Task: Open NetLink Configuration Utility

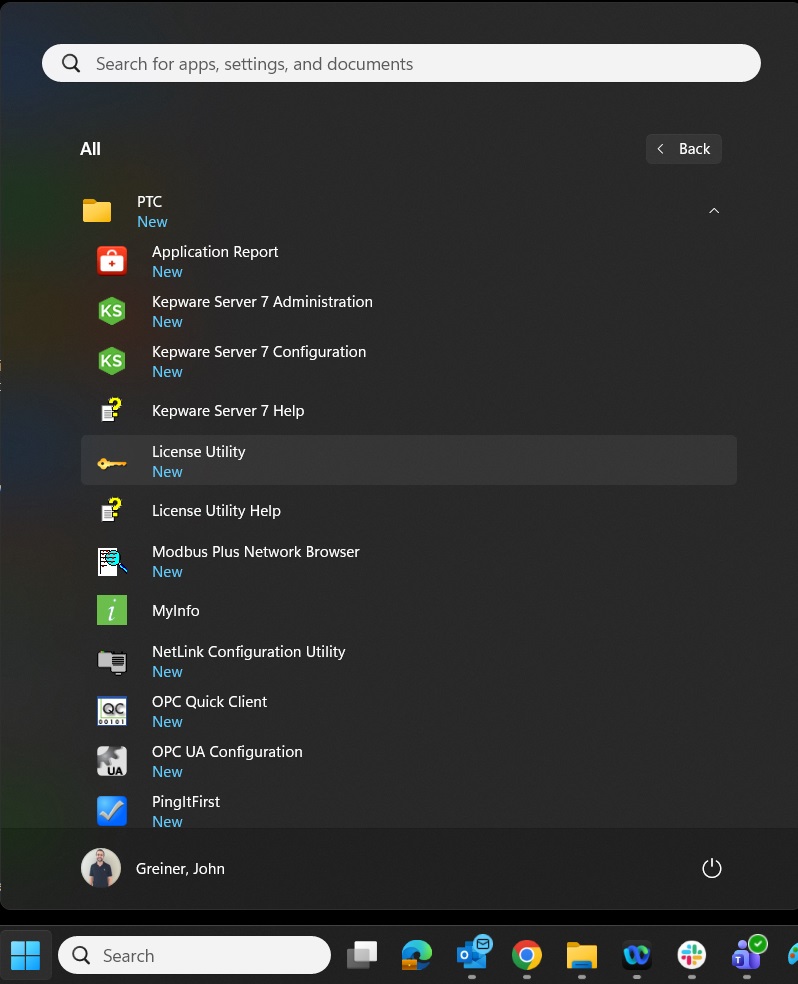Action: [x=248, y=660]
